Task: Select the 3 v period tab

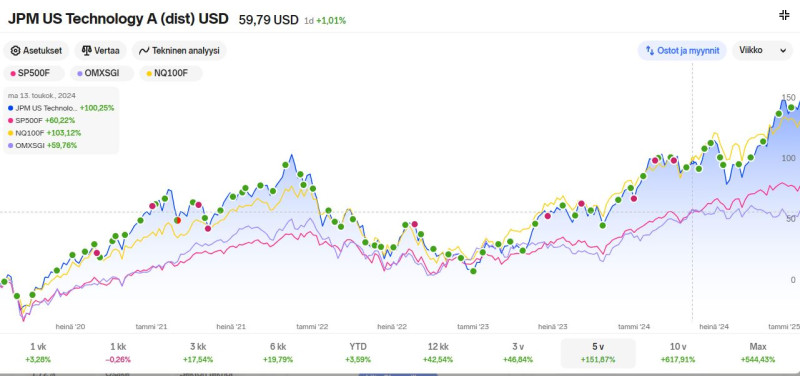Action: click(518, 353)
